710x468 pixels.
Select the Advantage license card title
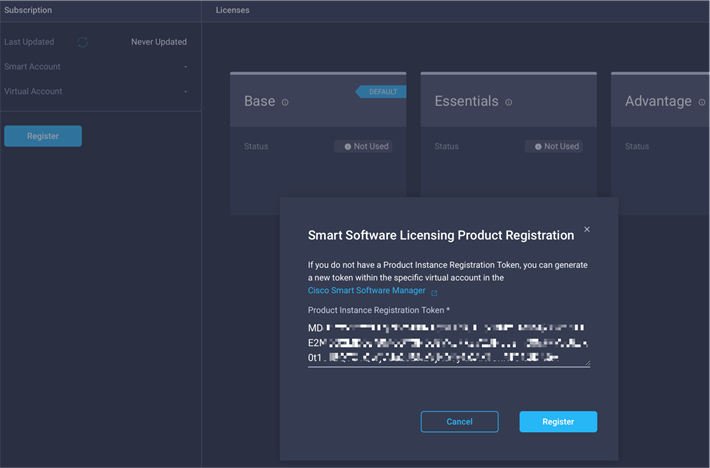[x=658, y=101]
